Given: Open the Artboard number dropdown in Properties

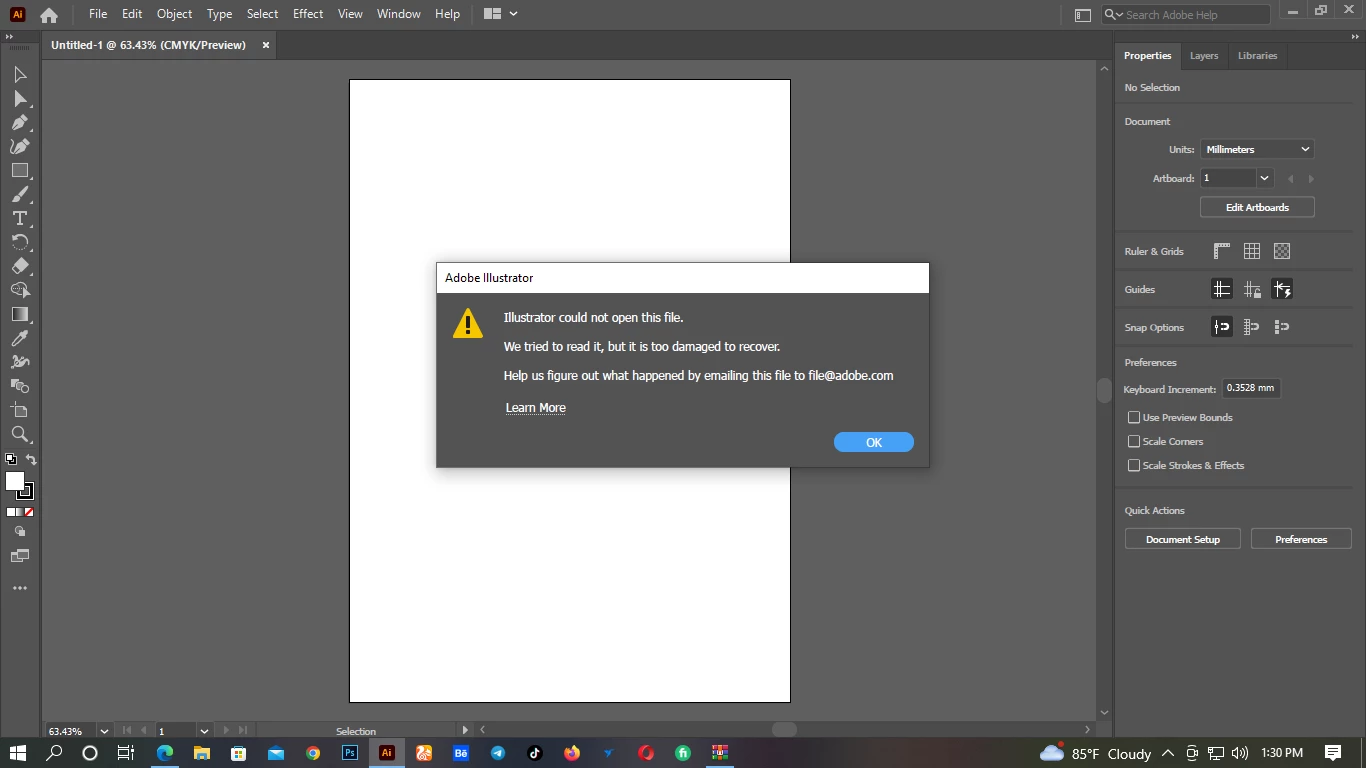Looking at the screenshot, I should [1265, 178].
